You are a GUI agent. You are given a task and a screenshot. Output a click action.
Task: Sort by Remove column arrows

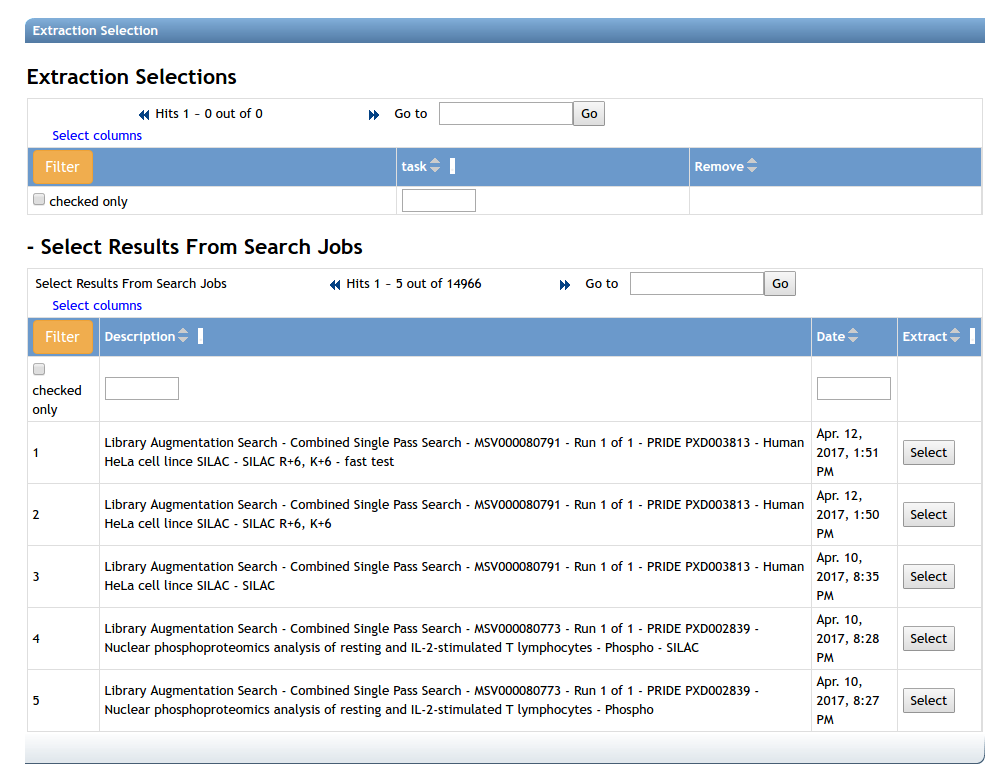coord(752,167)
